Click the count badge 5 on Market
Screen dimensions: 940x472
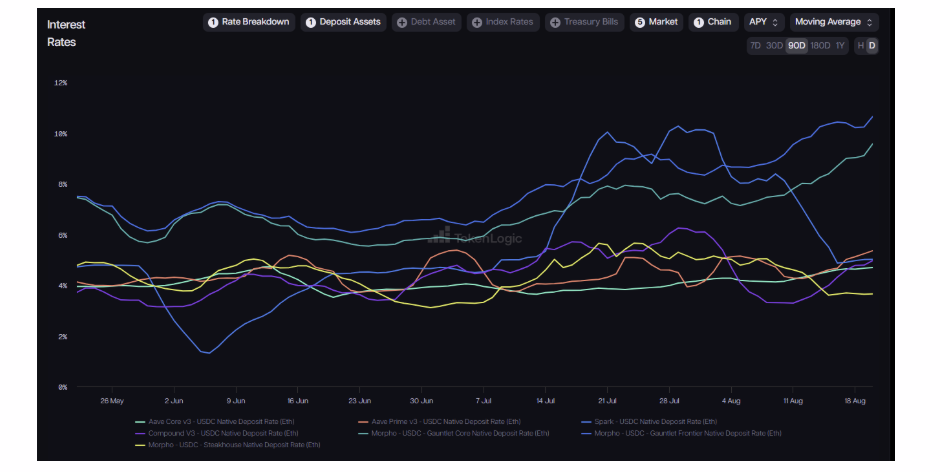[640, 23]
